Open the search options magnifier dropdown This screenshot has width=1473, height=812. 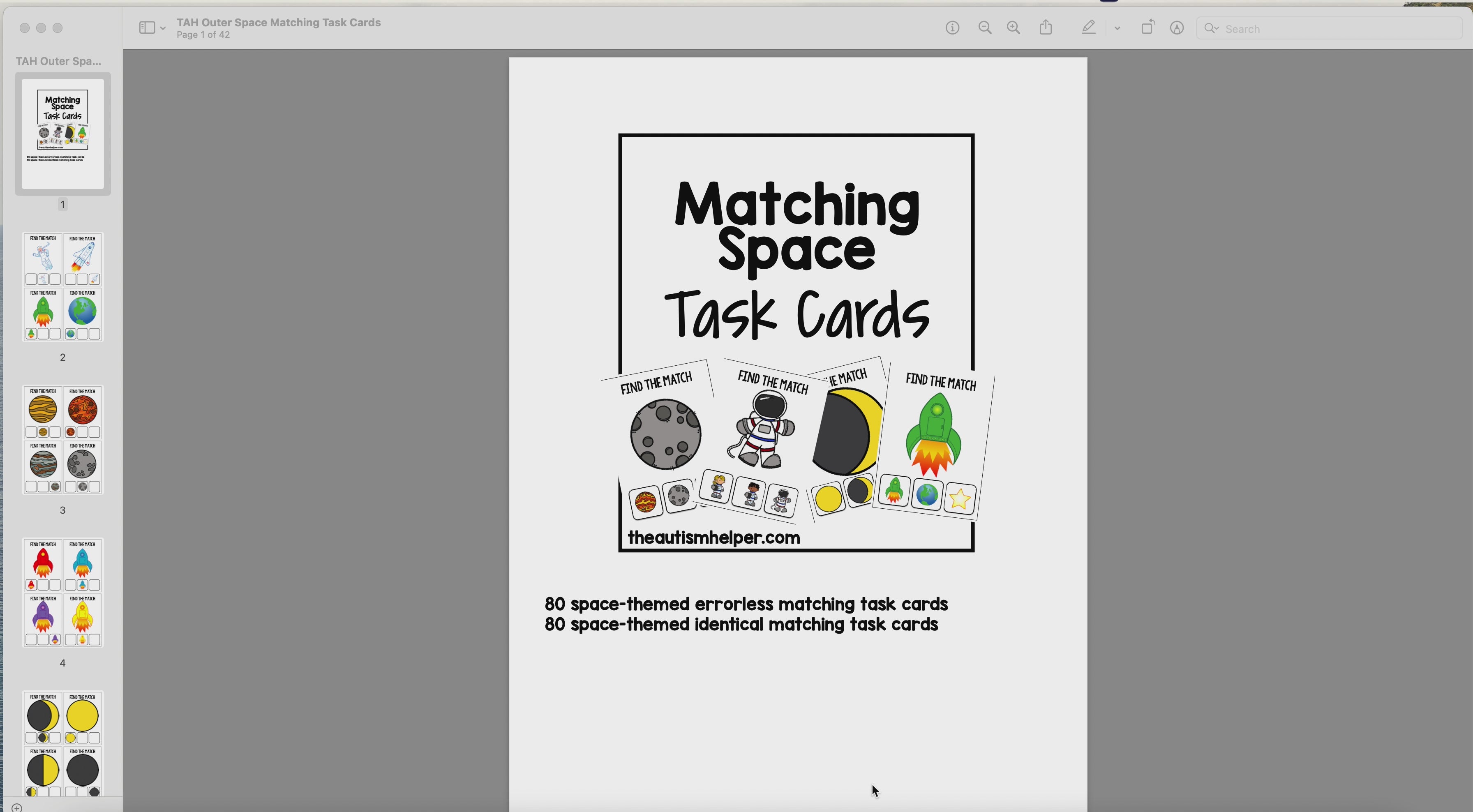pos(1212,28)
